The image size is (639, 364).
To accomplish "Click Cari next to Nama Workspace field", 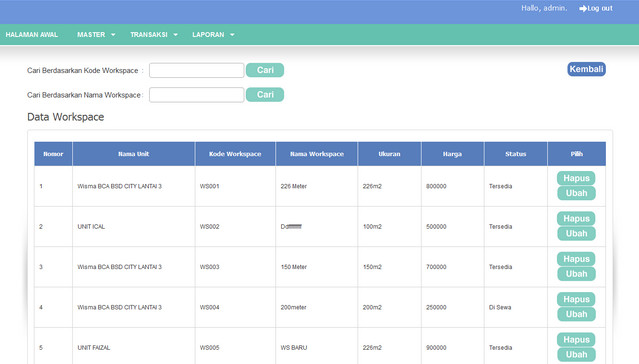I will tap(265, 95).
